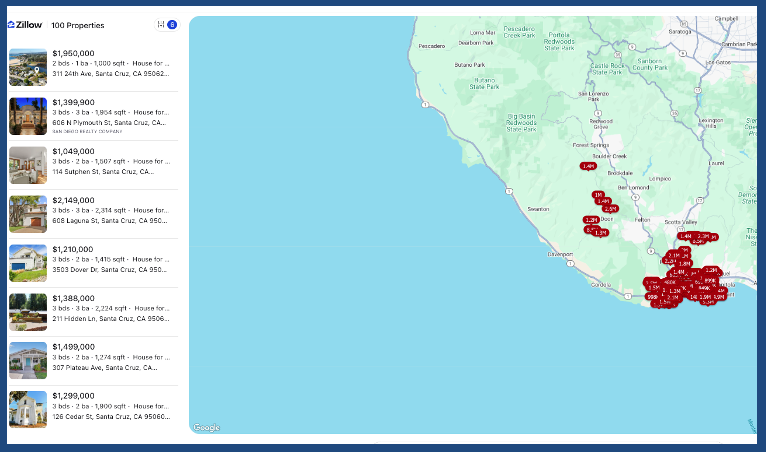
Task: Open photo of 307 Plateau Ave listing
Action: [28, 361]
